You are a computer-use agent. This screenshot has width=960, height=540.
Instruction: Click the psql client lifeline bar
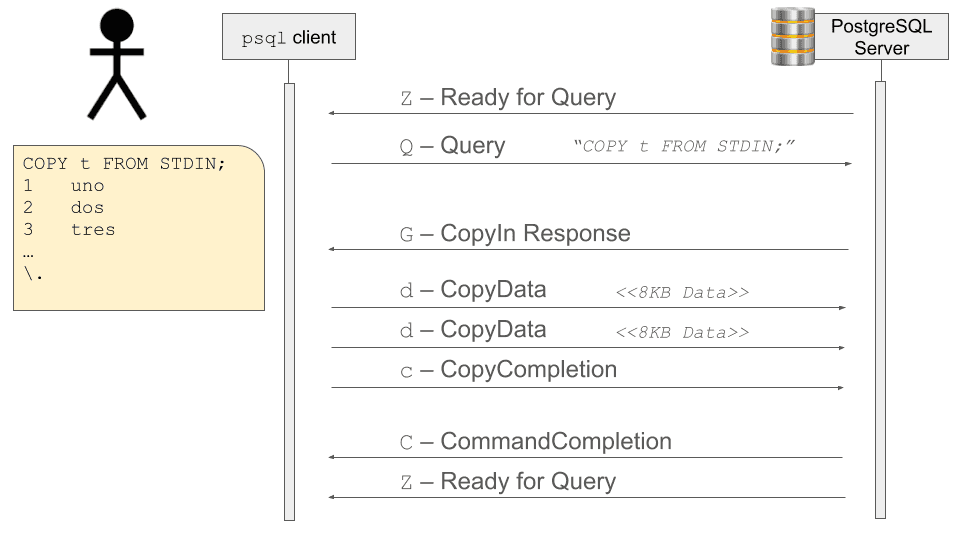pyautogui.click(x=290, y=302)
